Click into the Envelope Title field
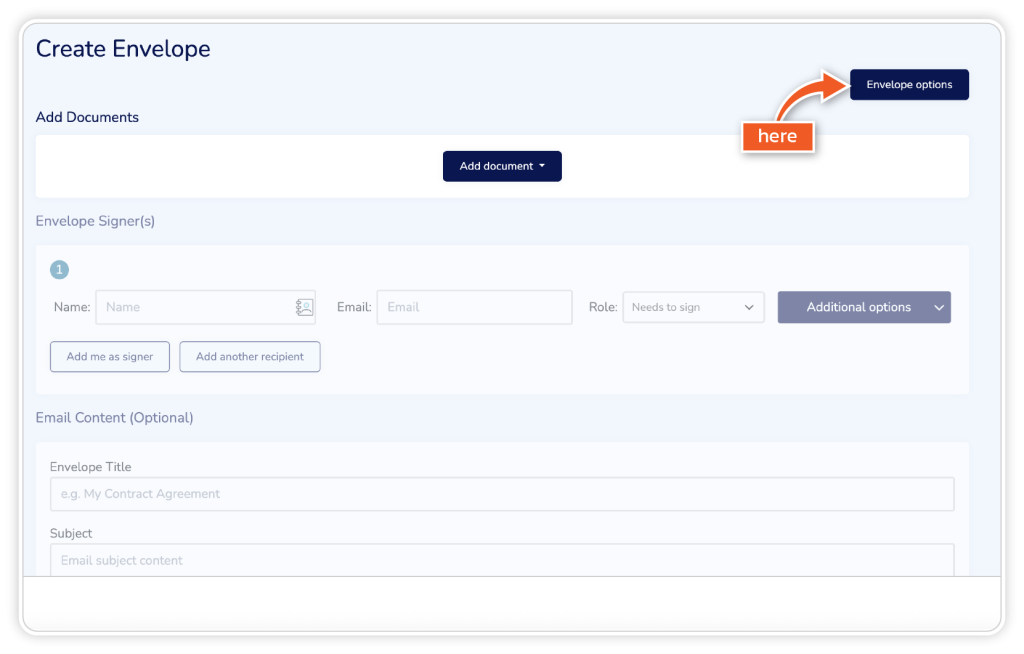 tap(502, 494)
